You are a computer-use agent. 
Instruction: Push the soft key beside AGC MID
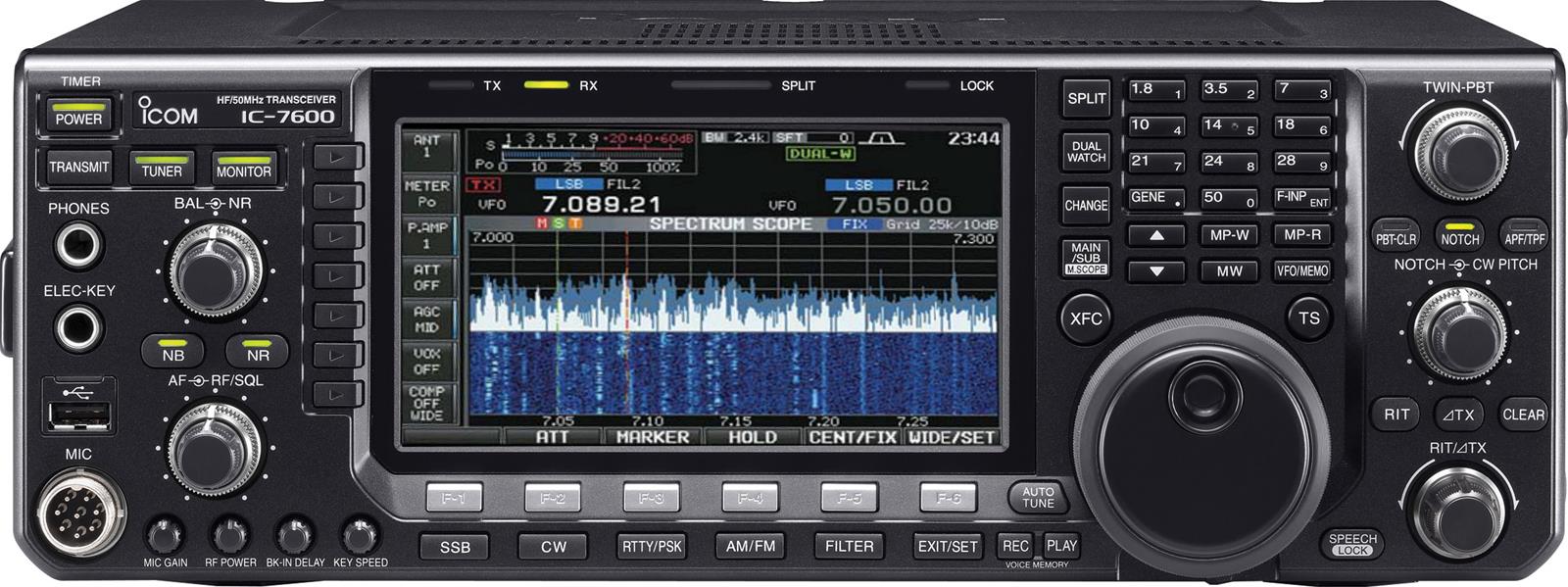[338, 316]
